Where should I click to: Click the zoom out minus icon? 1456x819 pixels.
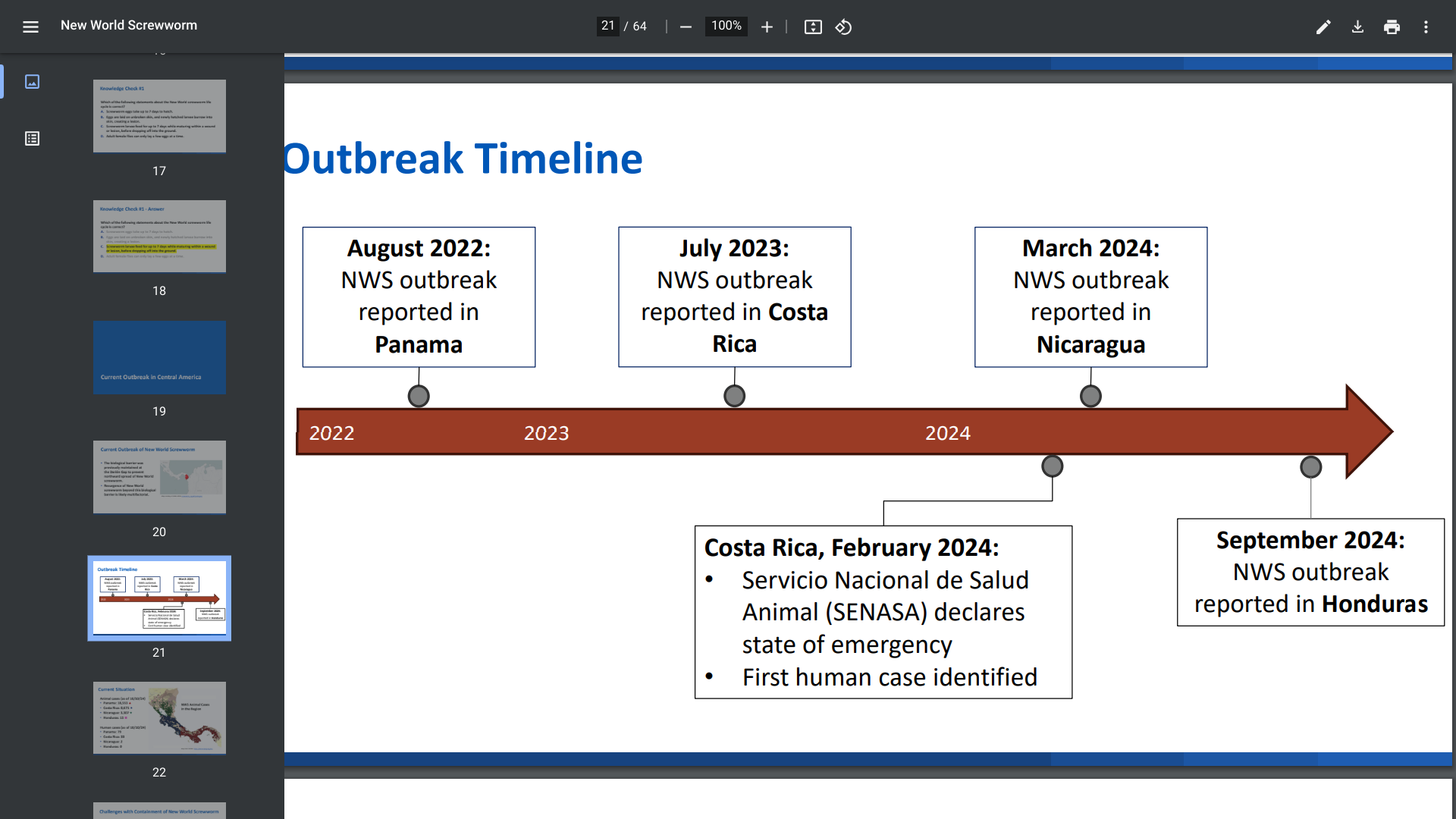pyautogui.click(x=686, y=27)
